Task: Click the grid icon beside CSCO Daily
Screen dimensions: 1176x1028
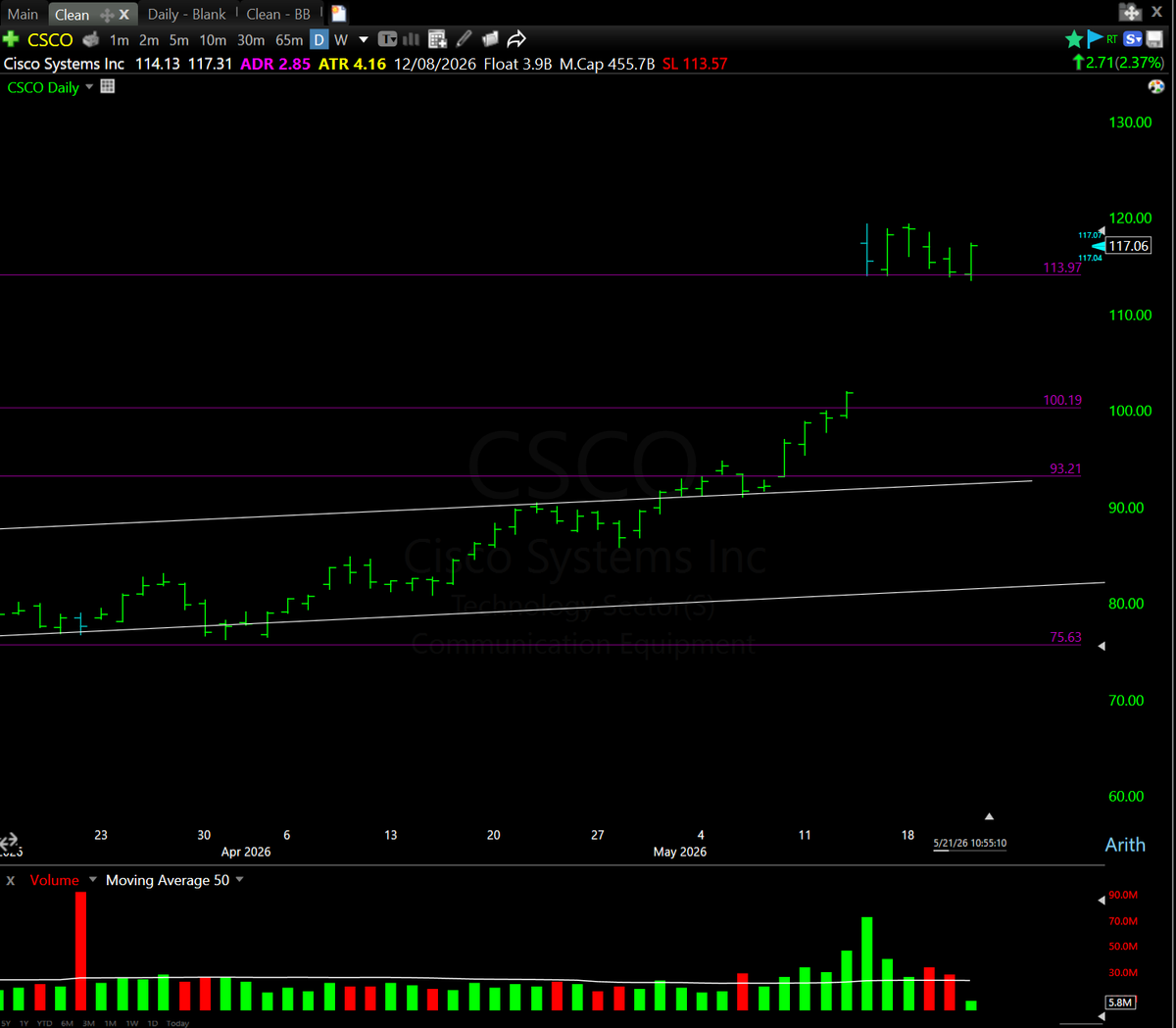Action: pos(108,86)
